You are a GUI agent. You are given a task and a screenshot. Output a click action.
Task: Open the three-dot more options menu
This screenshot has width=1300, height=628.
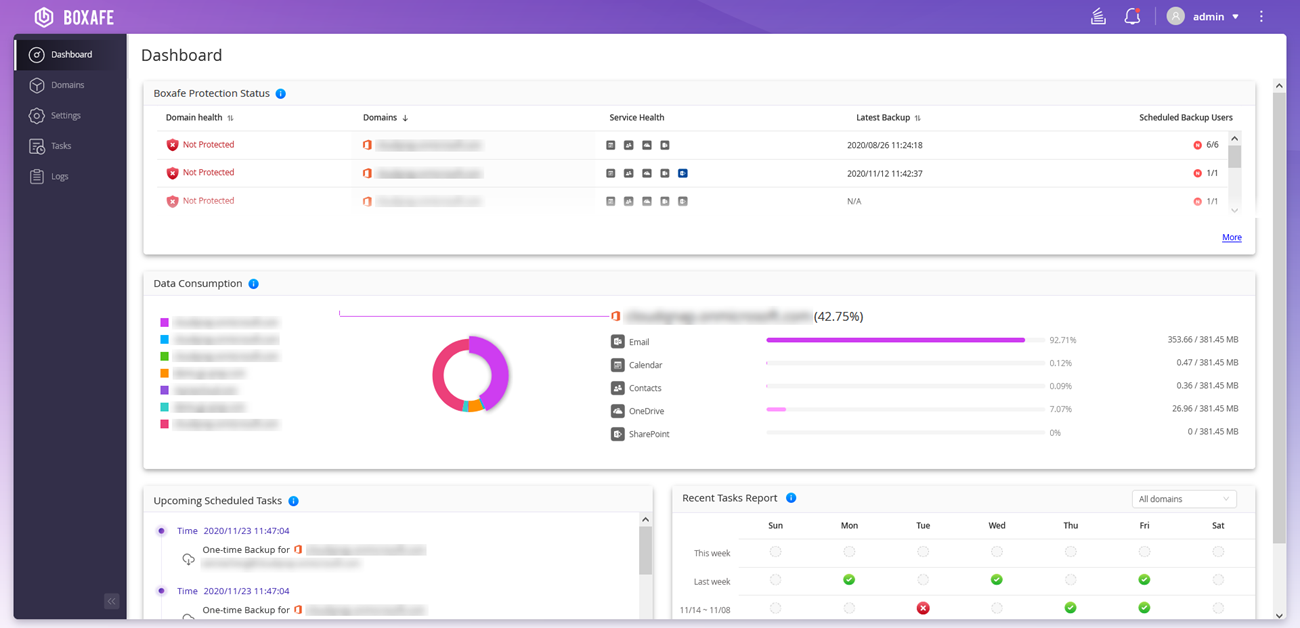(x=1261, y=17)
